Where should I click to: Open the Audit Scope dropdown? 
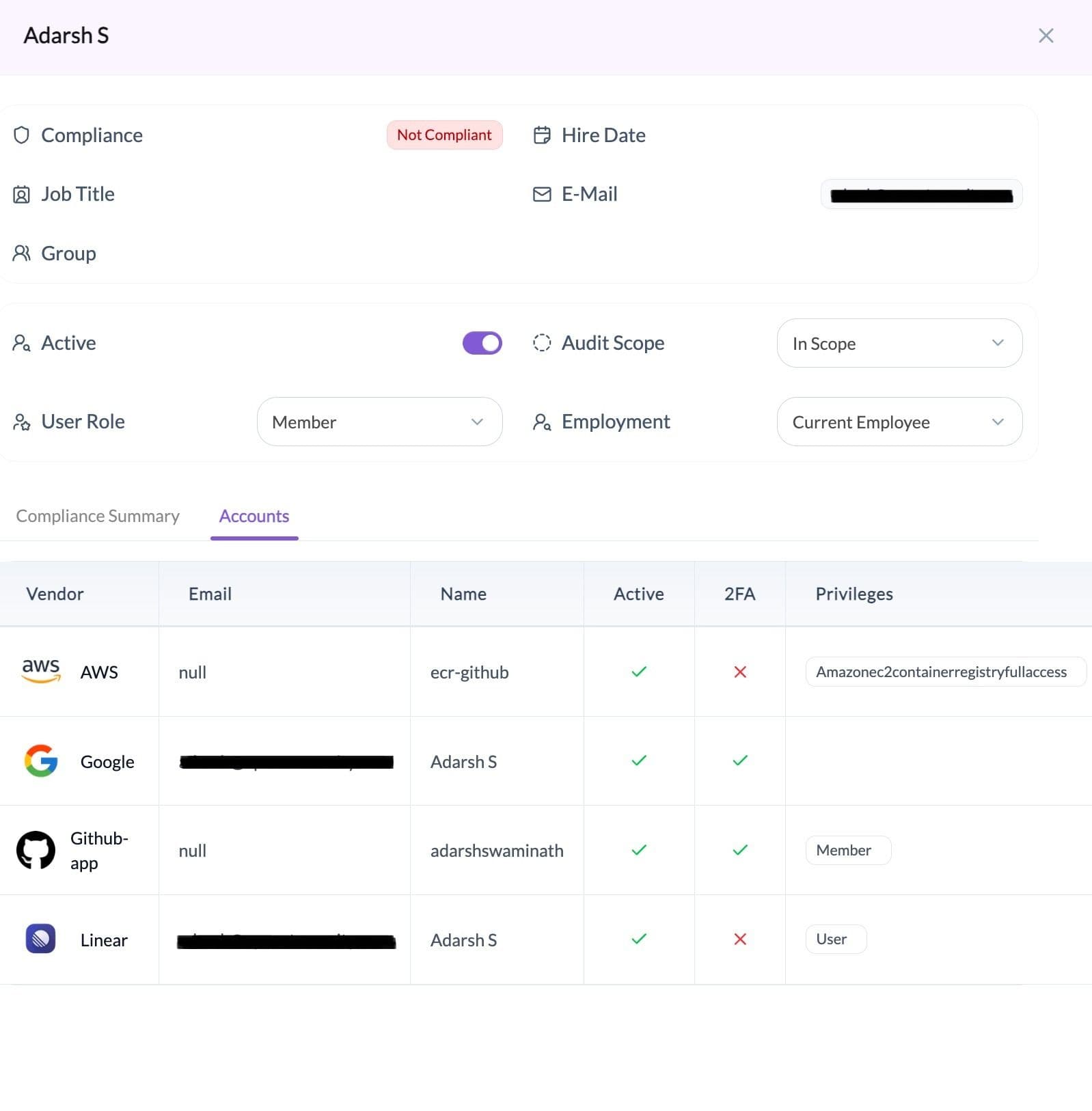point(899,343)
